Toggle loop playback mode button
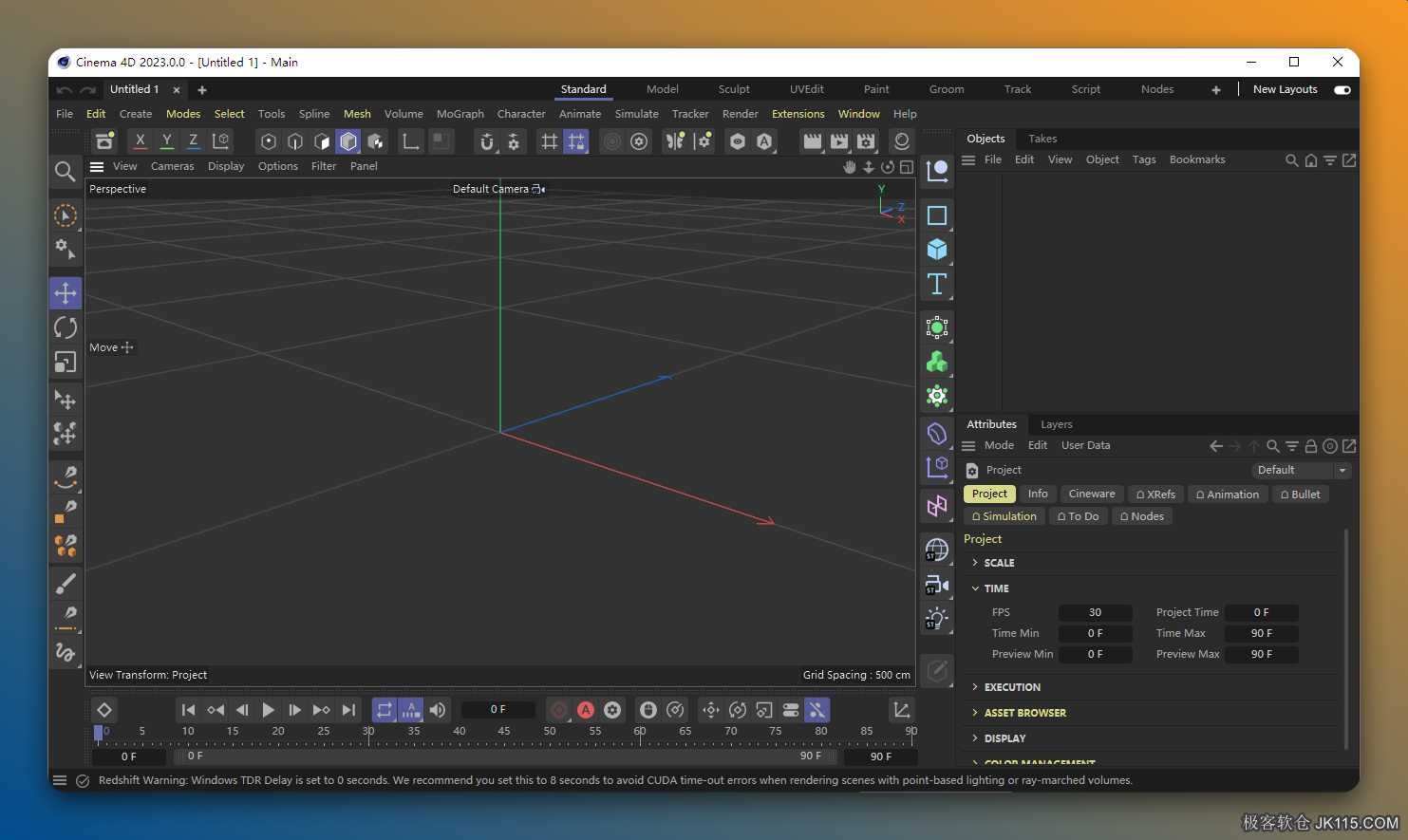This screenshot has width=1408, height=840. tap(385, 710)
